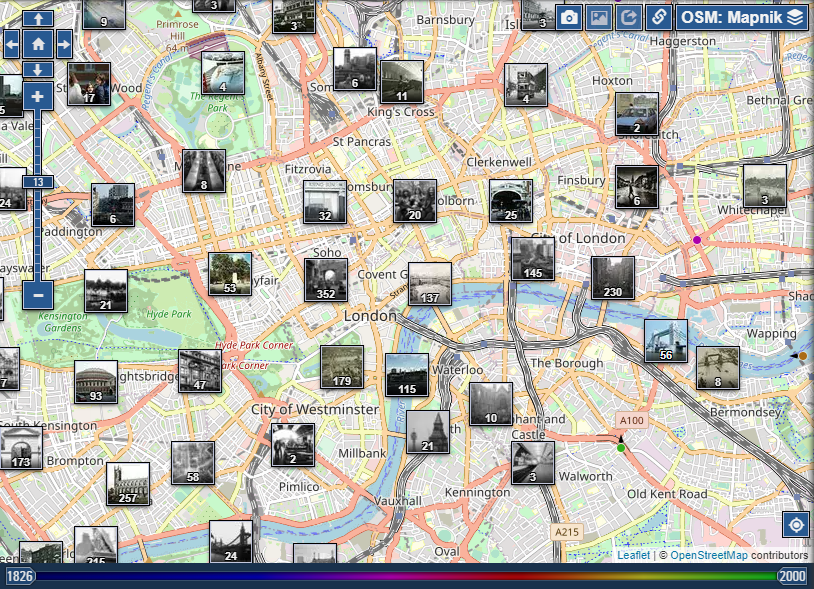Image resolution: width=814 pixels, height=589 pixels.
Task: Open the OpenStreetMap contributors link
Action: (708, 555)
